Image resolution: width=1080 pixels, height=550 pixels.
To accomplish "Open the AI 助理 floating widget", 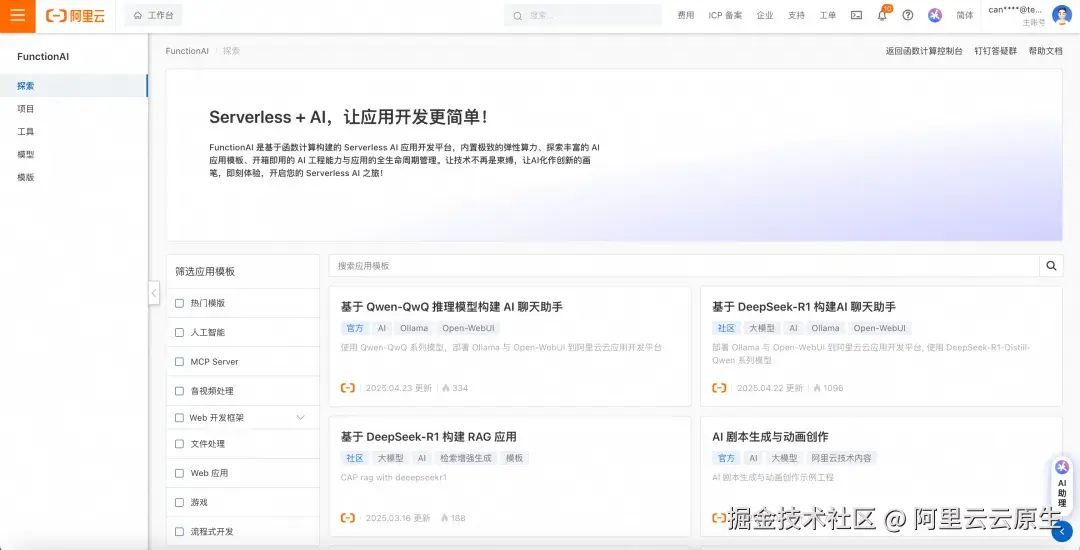I will (x=1062, y=484).
